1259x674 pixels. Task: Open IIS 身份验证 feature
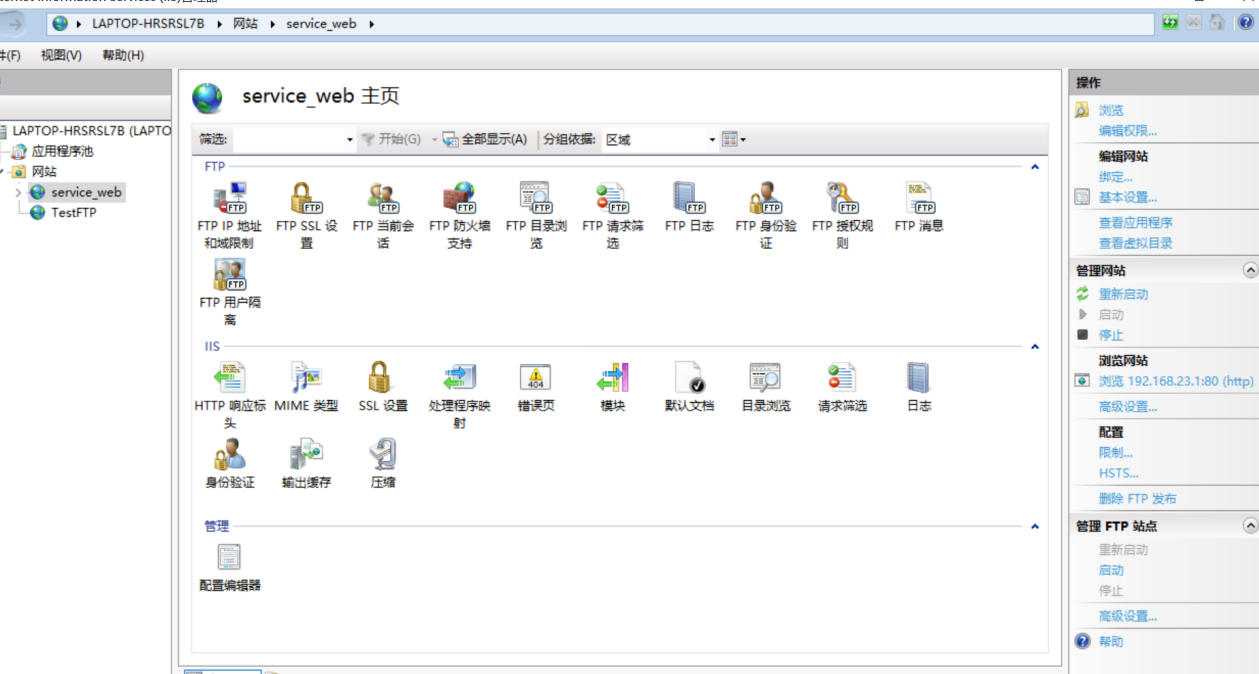pos(229,463)
